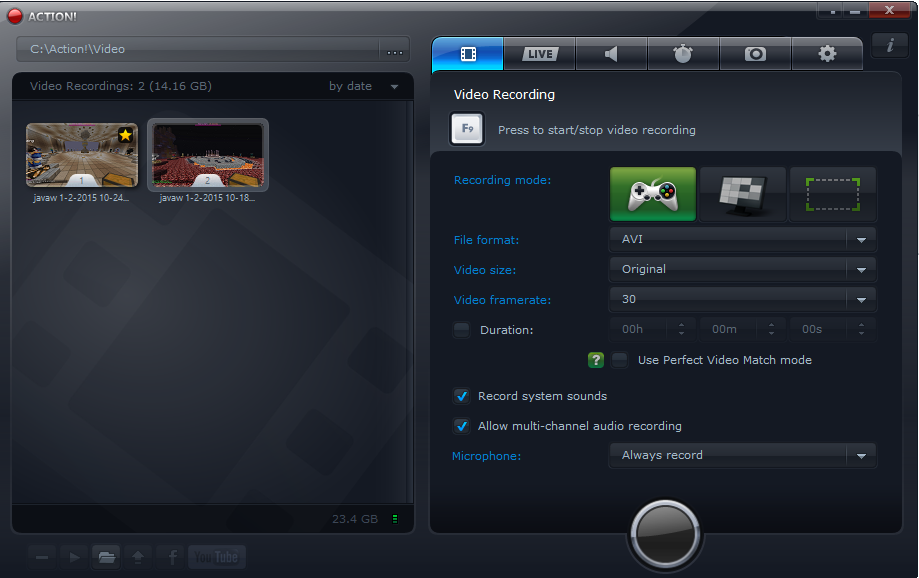
Task: Select the javaw 1-2-2015 10-18 recording thumbnail
Action: pyautogui.click(x=208, y=155)
